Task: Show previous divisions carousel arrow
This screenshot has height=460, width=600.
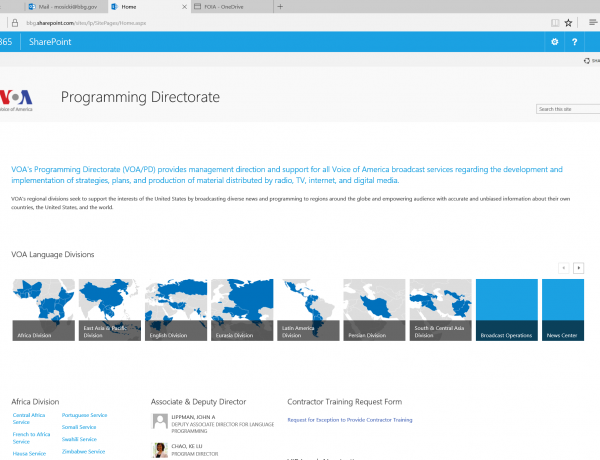Action: [564, 268]
